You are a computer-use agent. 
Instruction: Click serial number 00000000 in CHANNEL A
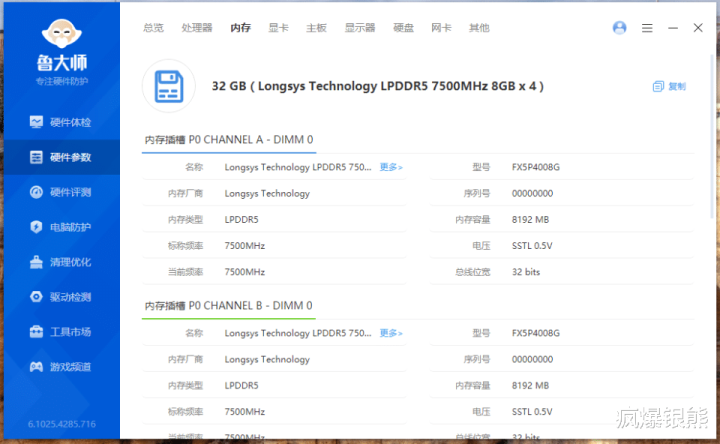coord(532,193)
